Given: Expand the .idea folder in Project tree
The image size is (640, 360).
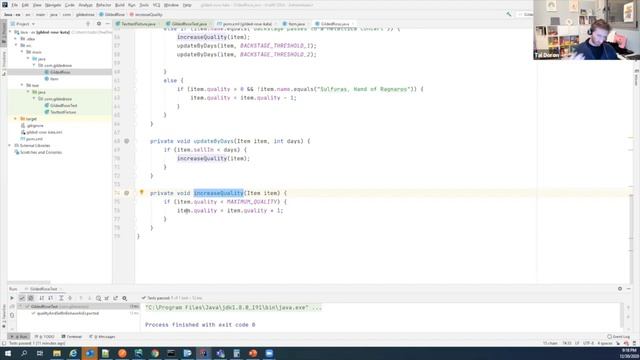Looking at the screenshot, I should (x=16, y=39).
